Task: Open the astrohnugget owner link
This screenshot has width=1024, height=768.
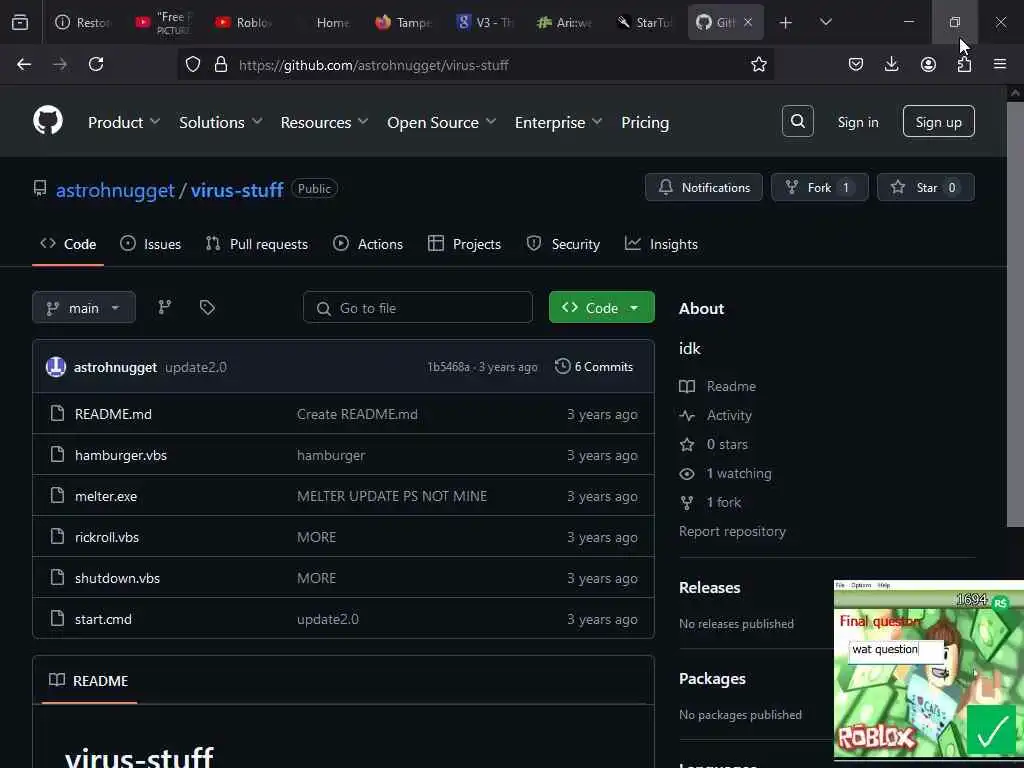Action: pos(115,190)
